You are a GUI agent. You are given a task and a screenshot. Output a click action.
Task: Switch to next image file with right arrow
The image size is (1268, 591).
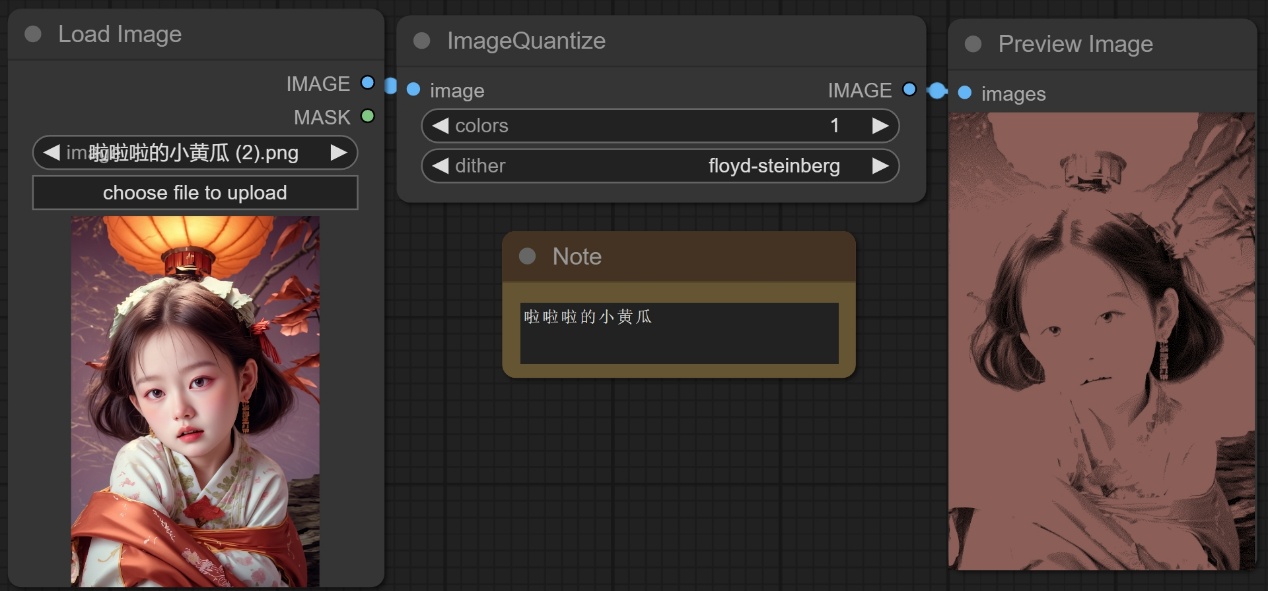[x=339, y=153]
